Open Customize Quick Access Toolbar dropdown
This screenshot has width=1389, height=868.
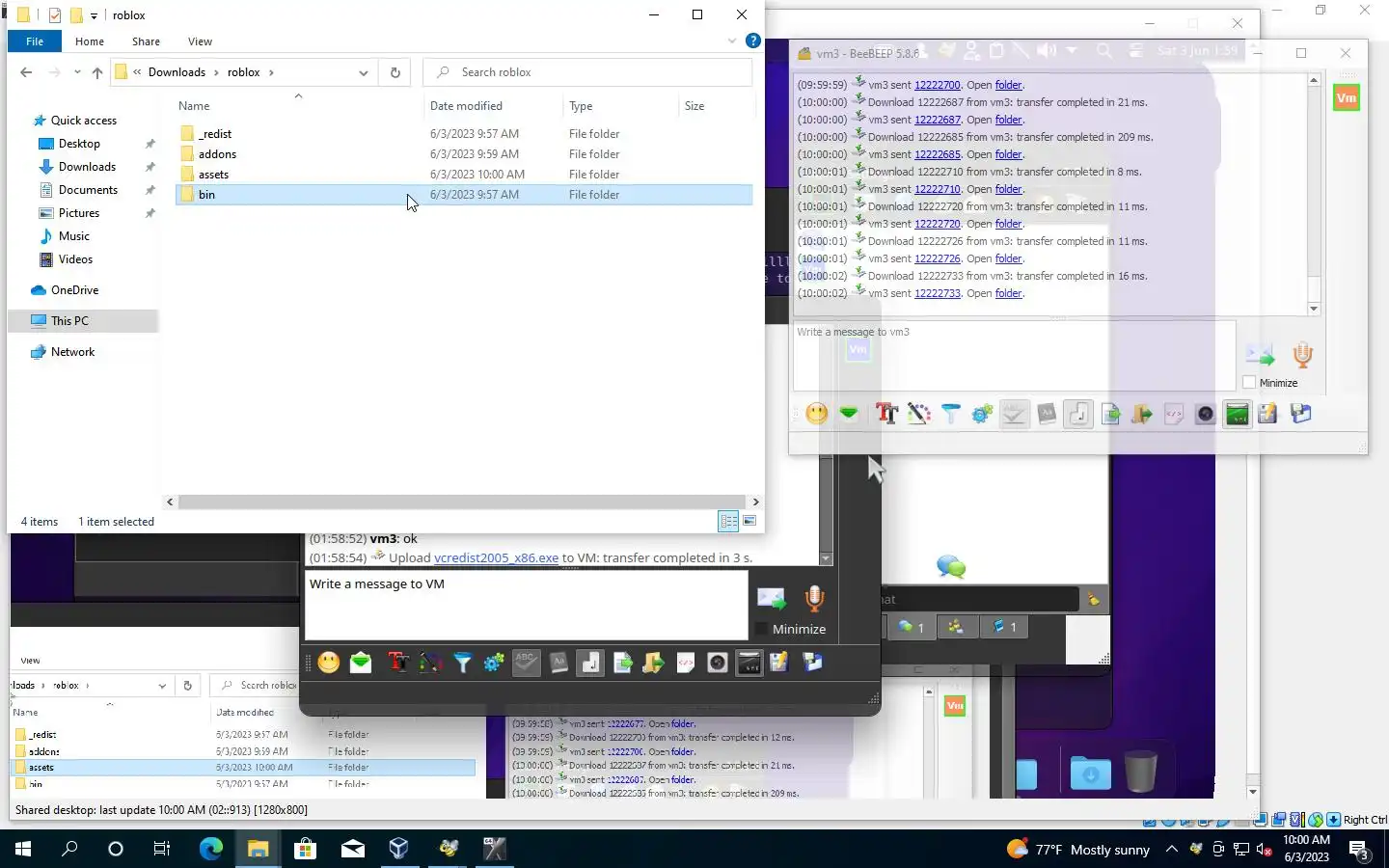coord(94,15)
